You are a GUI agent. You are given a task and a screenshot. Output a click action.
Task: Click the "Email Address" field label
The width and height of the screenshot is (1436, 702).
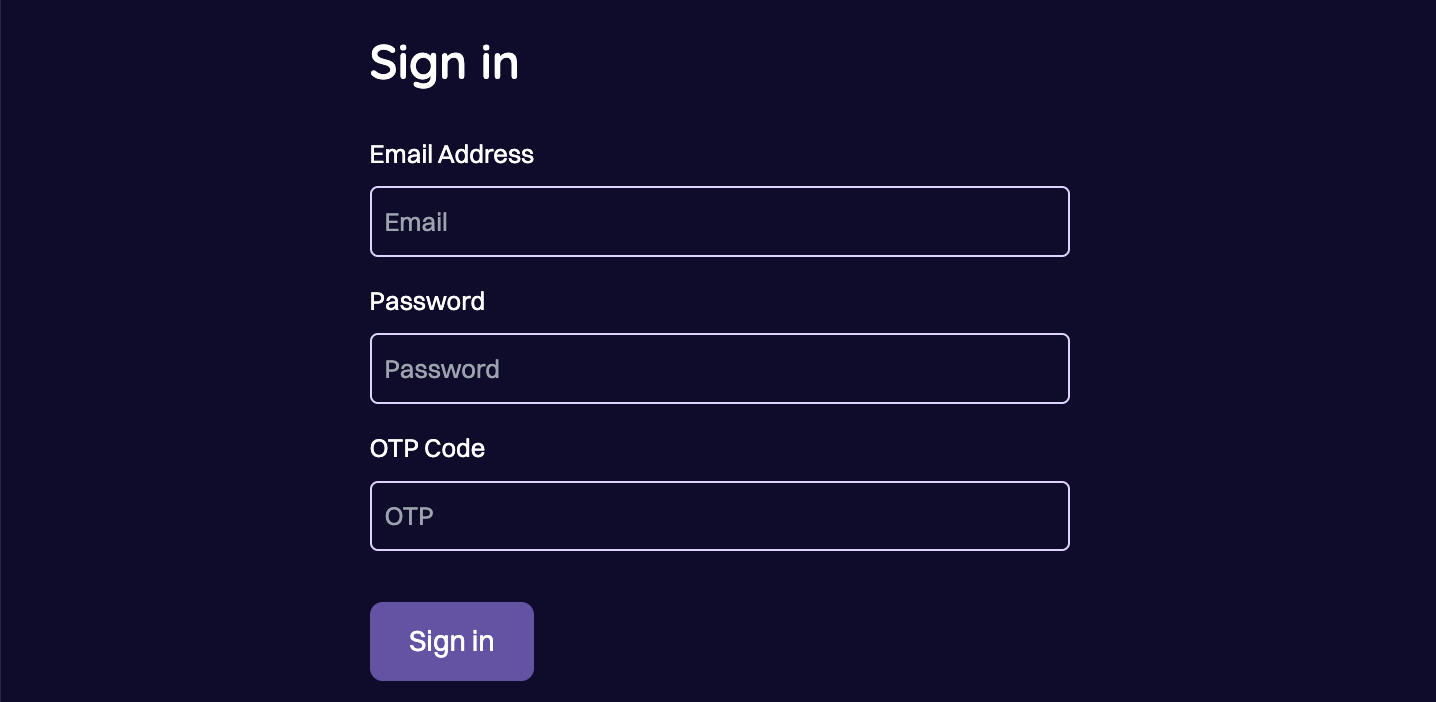[x=451, y=154]
